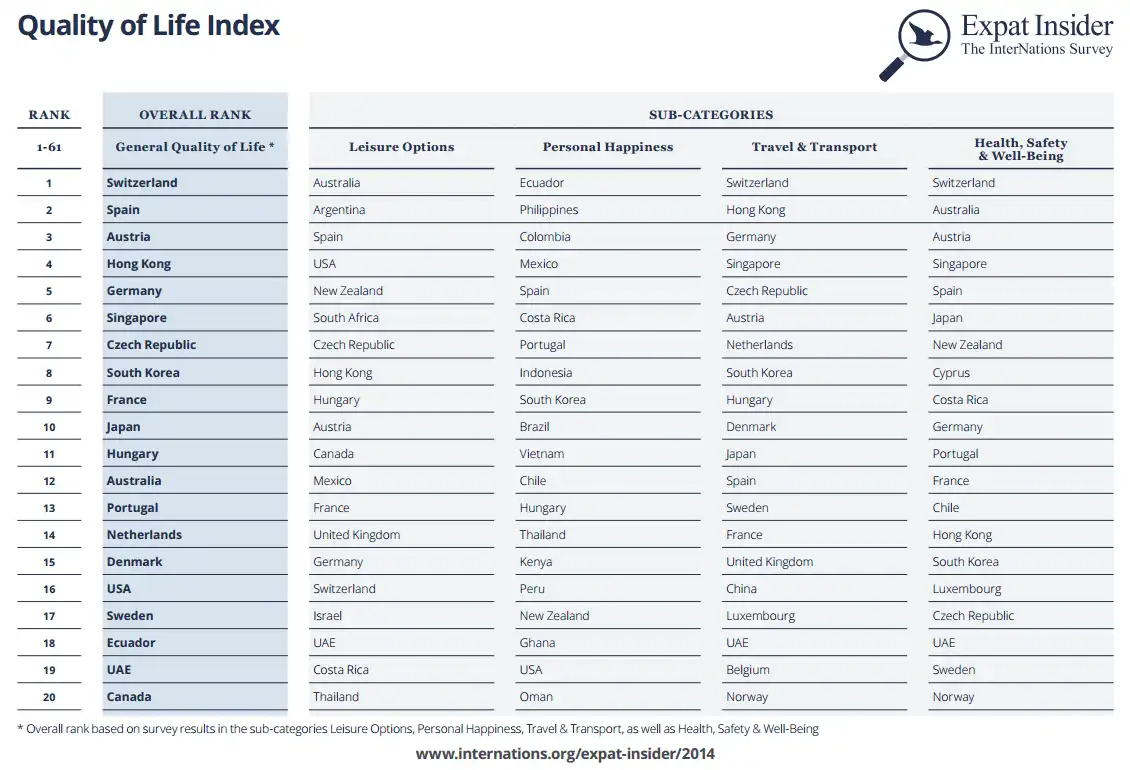Click Belgium under Travel & Transport
The image size is (1130, 770).
pos(748,670)
